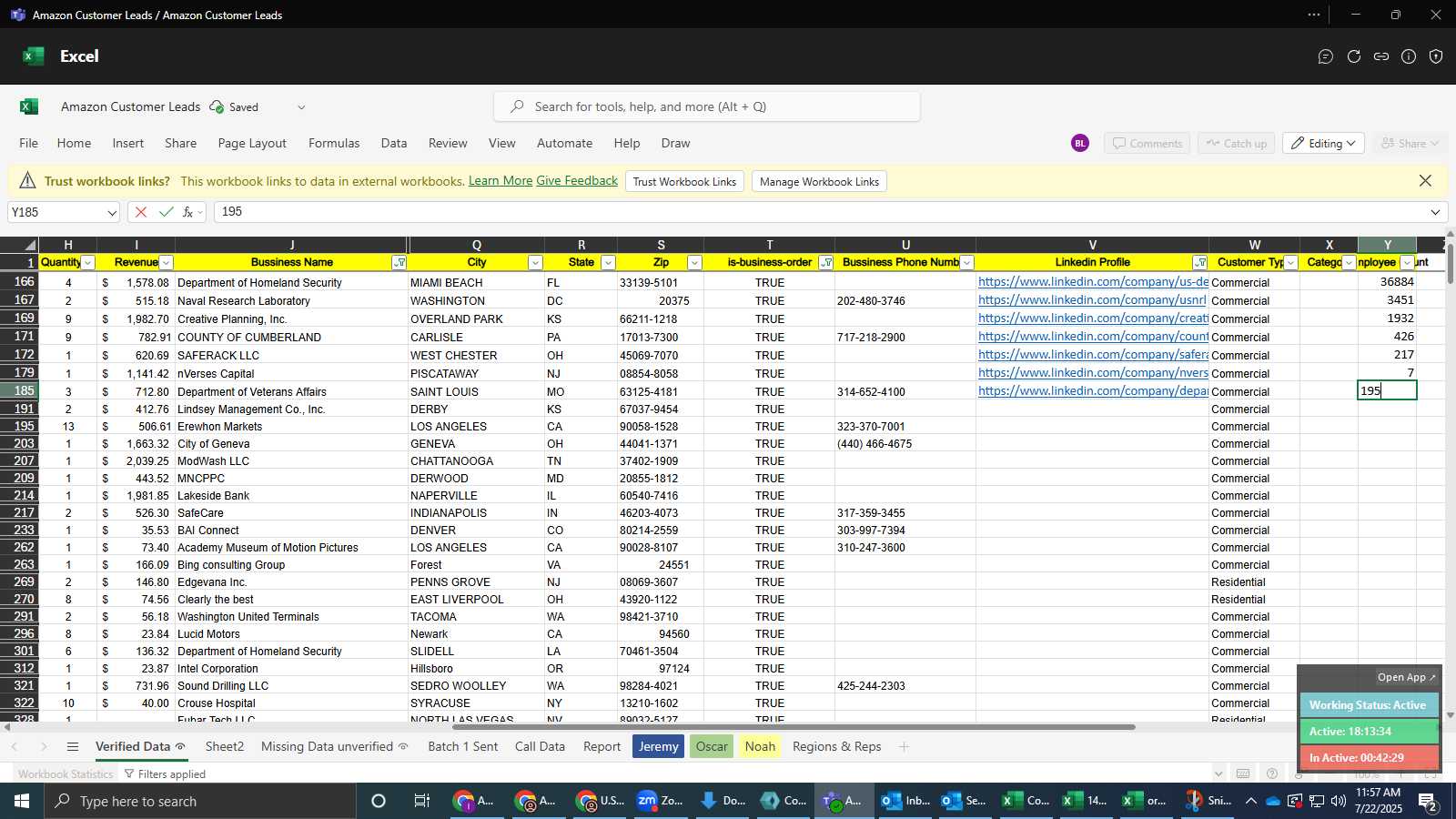Open Task View on the taskbar
This screenshot has height=819, width=1456.
pos(422,801)
